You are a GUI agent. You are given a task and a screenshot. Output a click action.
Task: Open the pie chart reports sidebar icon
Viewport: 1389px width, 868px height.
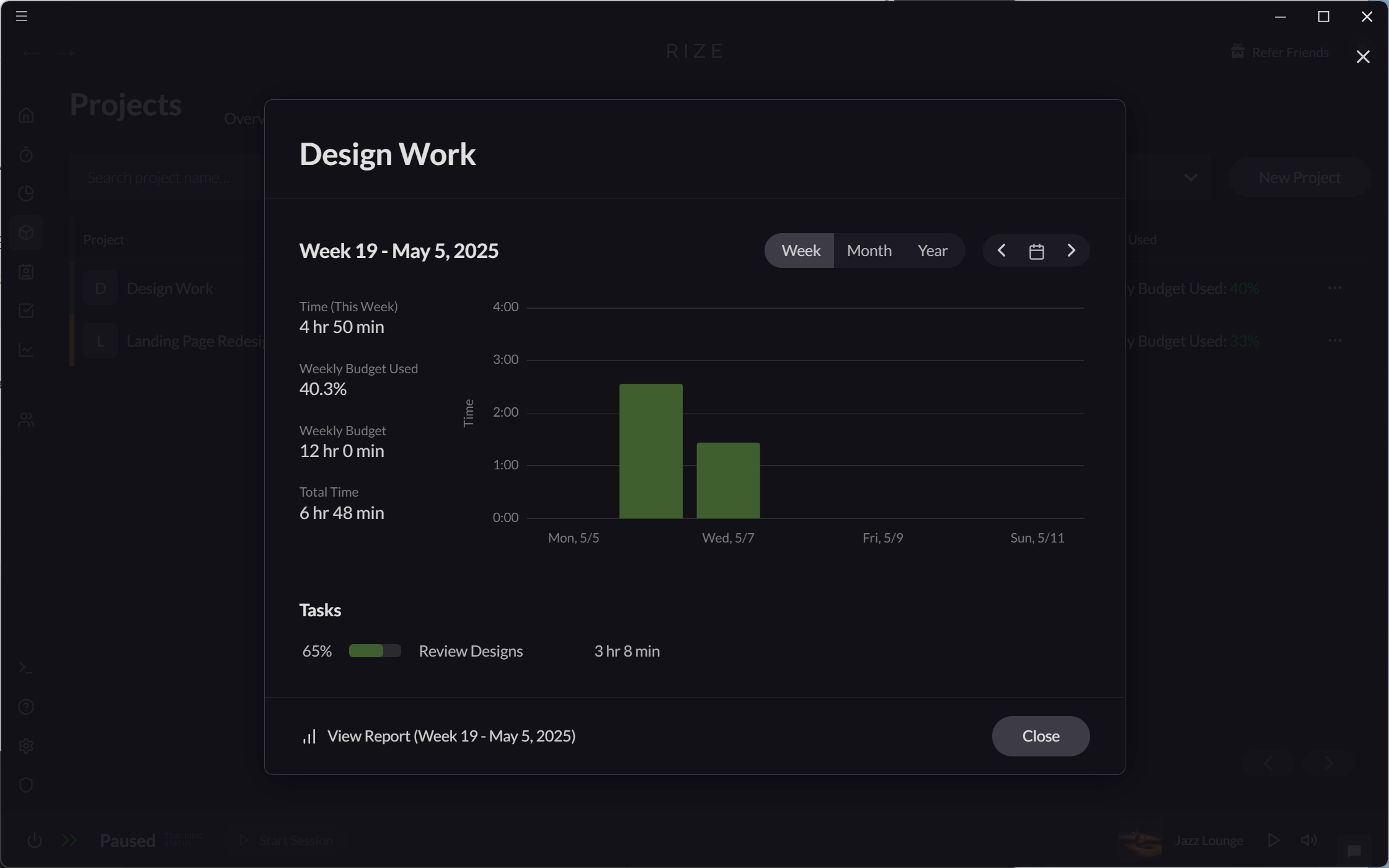point(26,193)
